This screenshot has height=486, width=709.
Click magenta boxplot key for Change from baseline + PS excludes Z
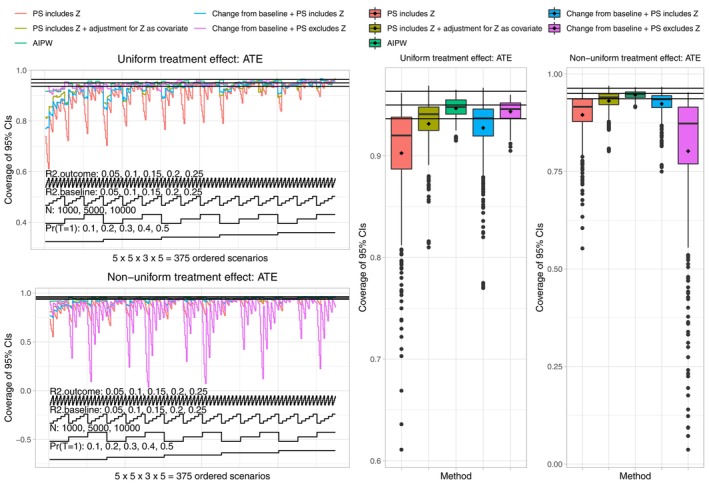coord(554,28)
